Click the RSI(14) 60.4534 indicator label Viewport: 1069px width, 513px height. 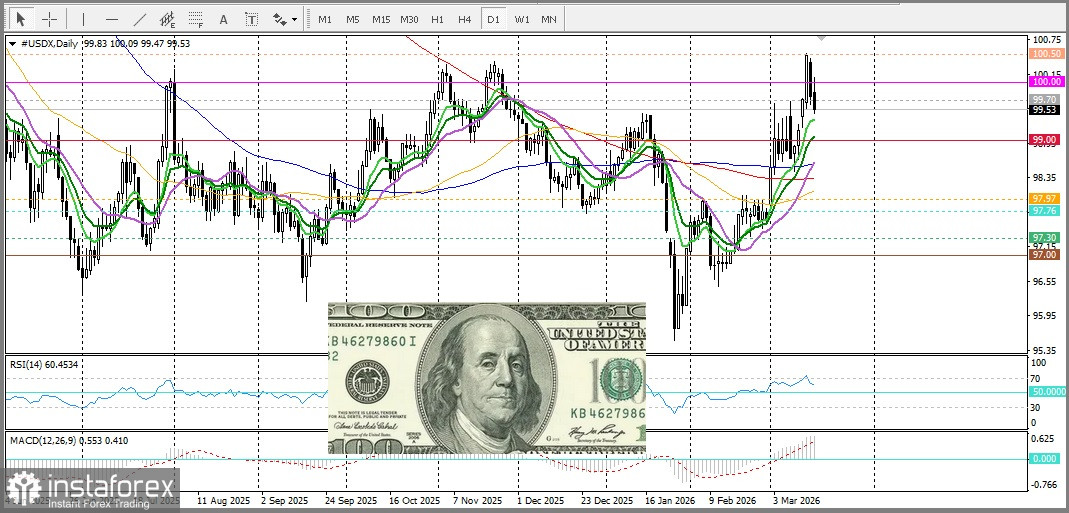point(44,364)
